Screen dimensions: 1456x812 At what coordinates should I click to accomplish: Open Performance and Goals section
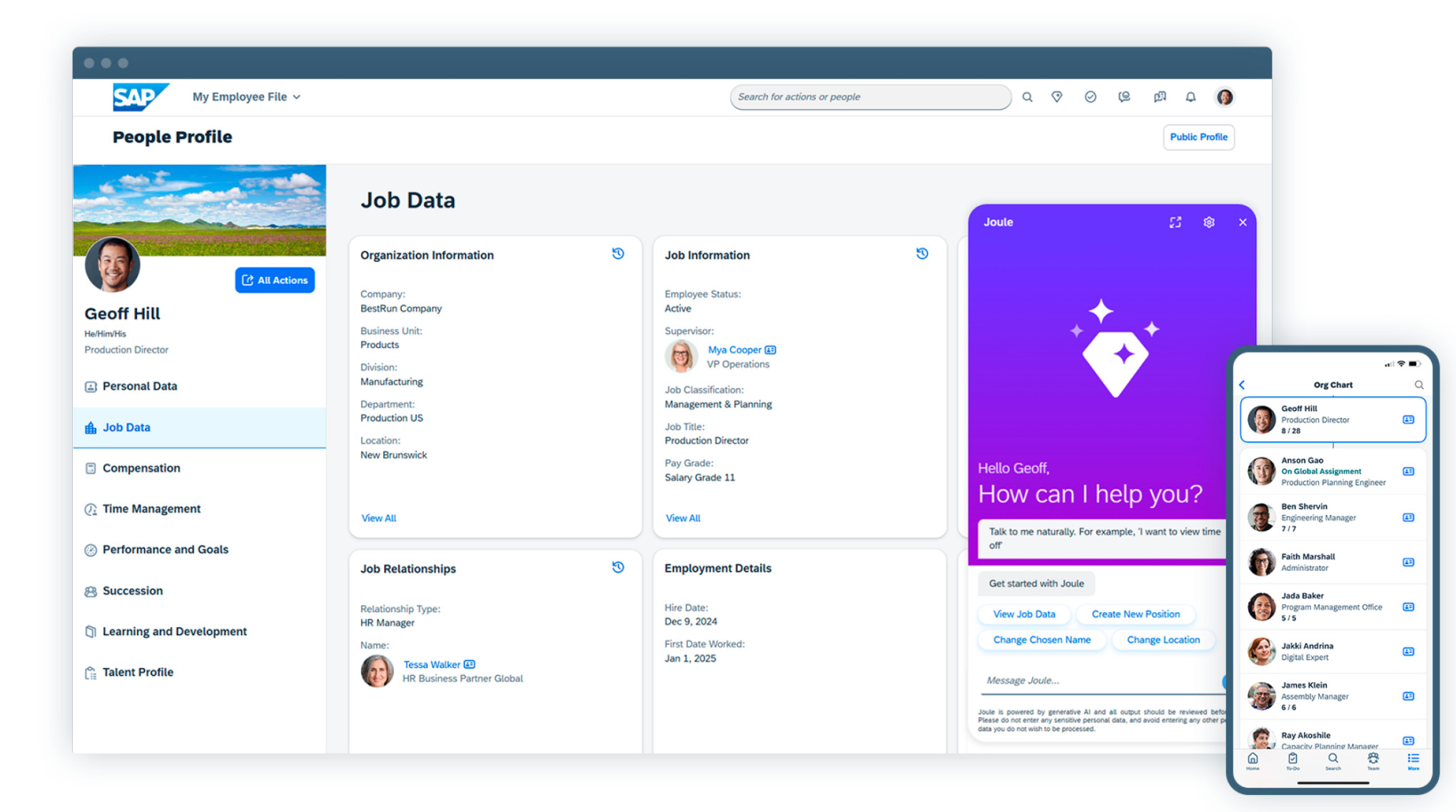[x=199, y=549]
